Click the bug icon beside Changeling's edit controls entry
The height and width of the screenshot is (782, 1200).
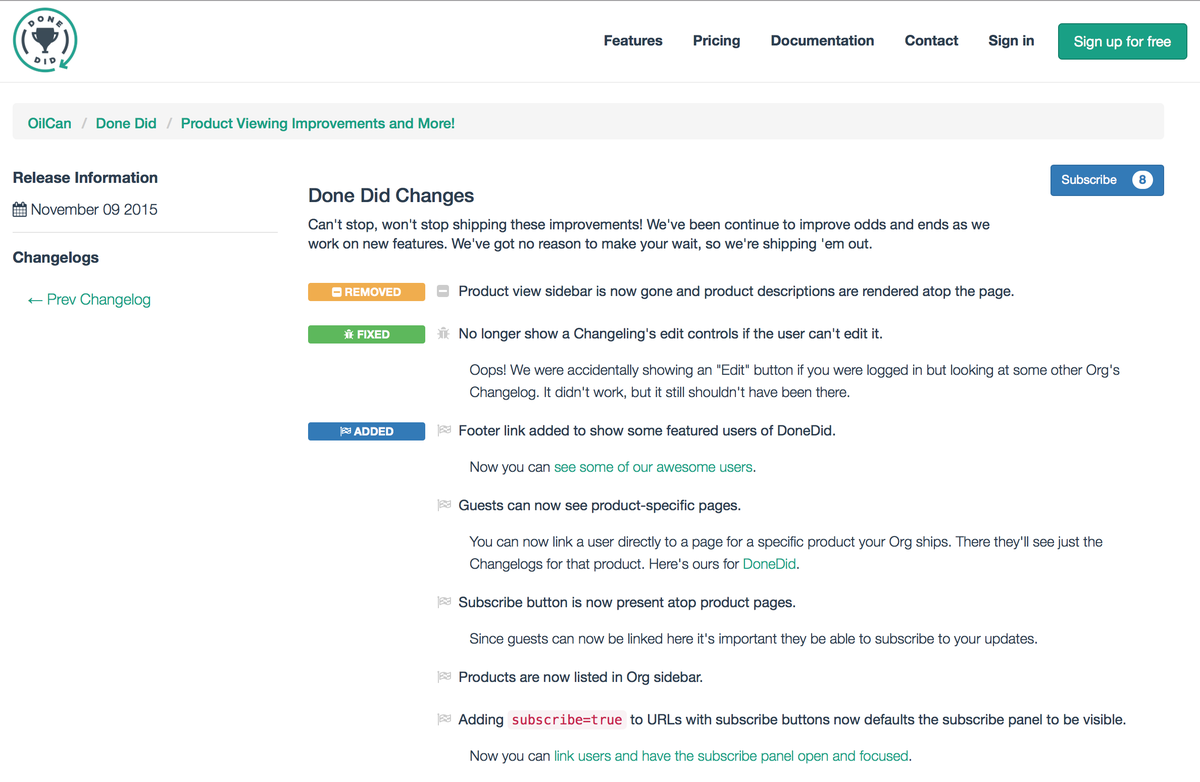[444, 334]
